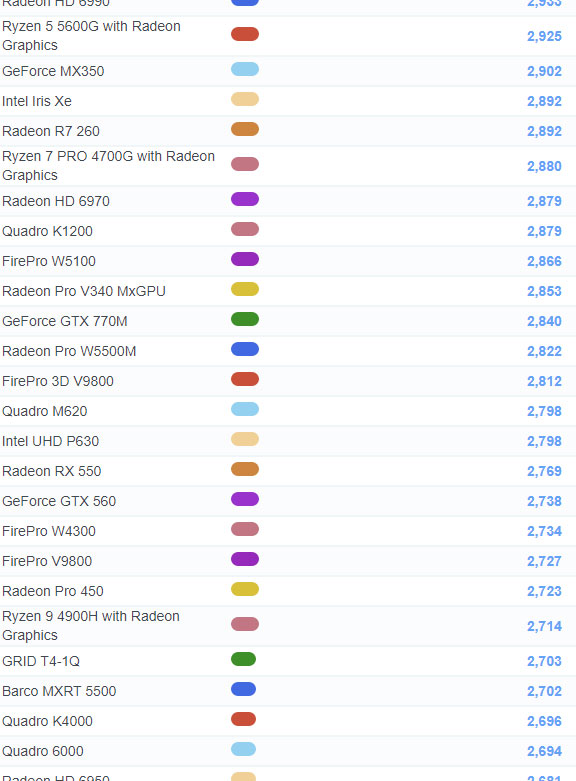Click the yellow swatch beside Radeon Pro 450
576x781 pixels.
click(245, 589)
